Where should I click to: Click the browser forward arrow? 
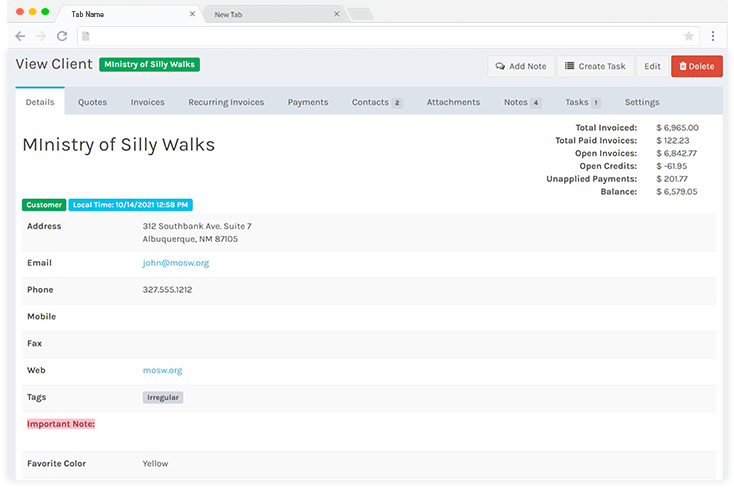41,36
